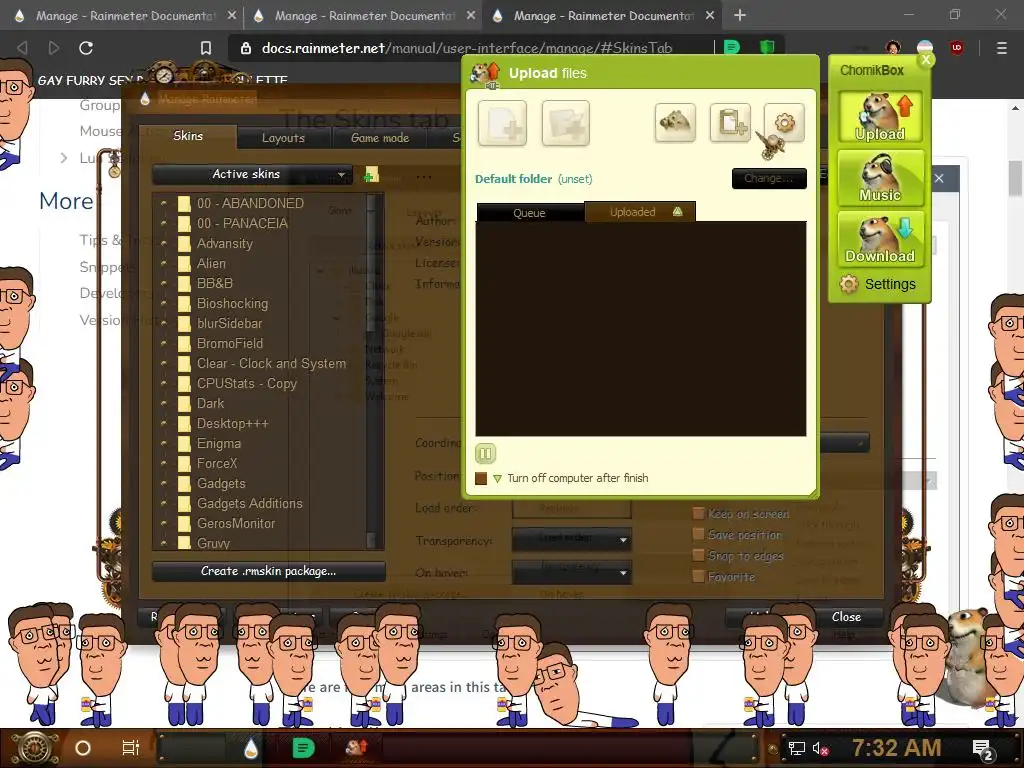
Task: Open the browser main menu icon
Action: coord(1001,48)
